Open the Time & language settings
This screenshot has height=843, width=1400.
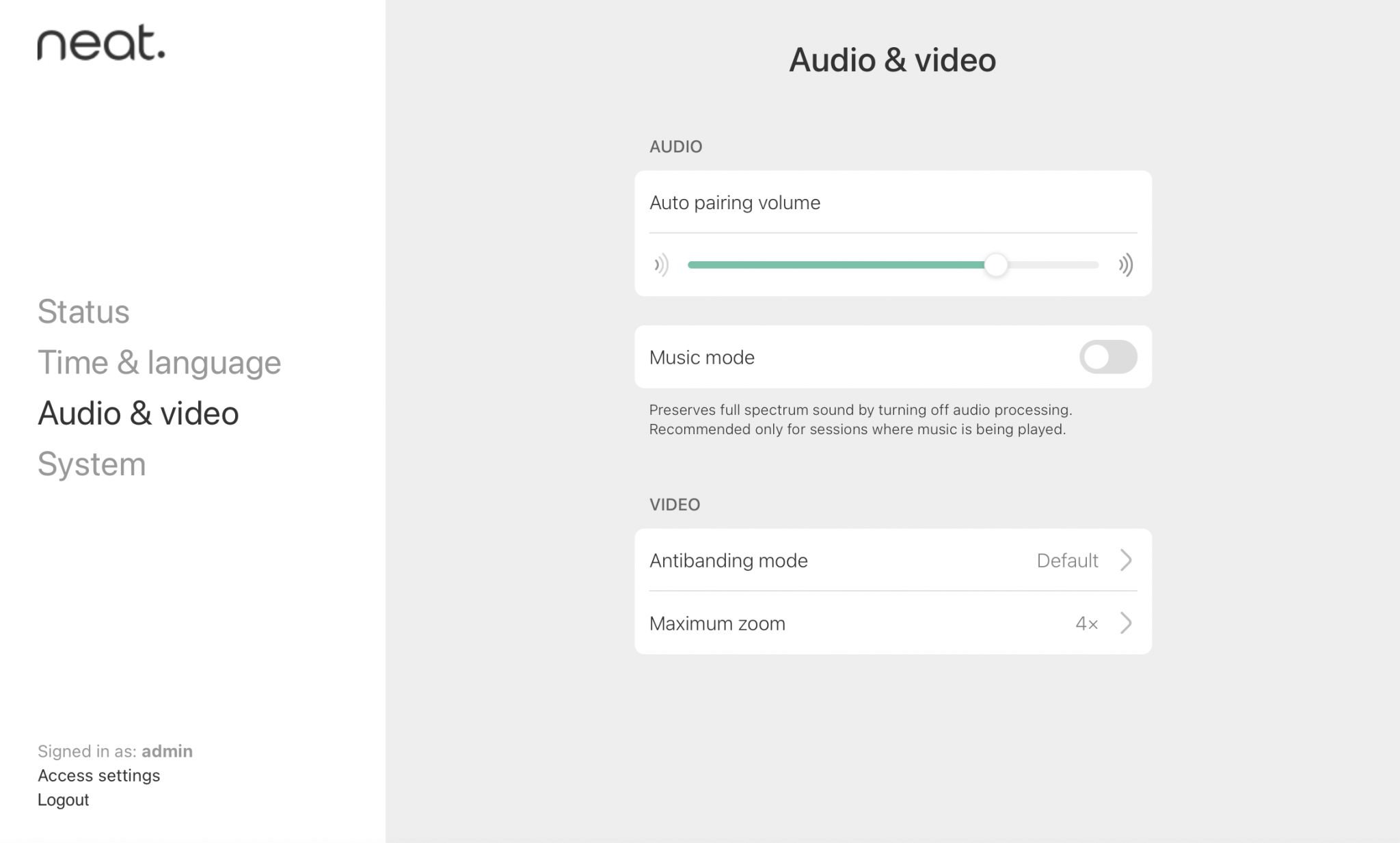(159, 362)
